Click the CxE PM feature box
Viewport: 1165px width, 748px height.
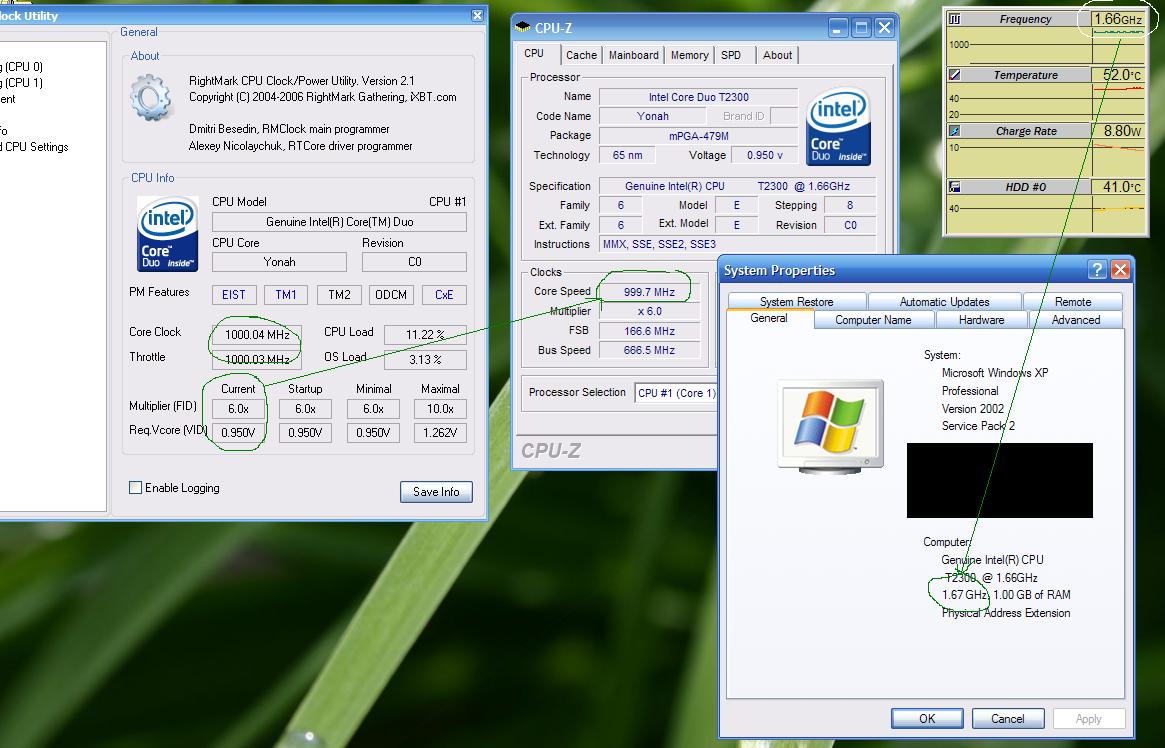pos(444,295)
